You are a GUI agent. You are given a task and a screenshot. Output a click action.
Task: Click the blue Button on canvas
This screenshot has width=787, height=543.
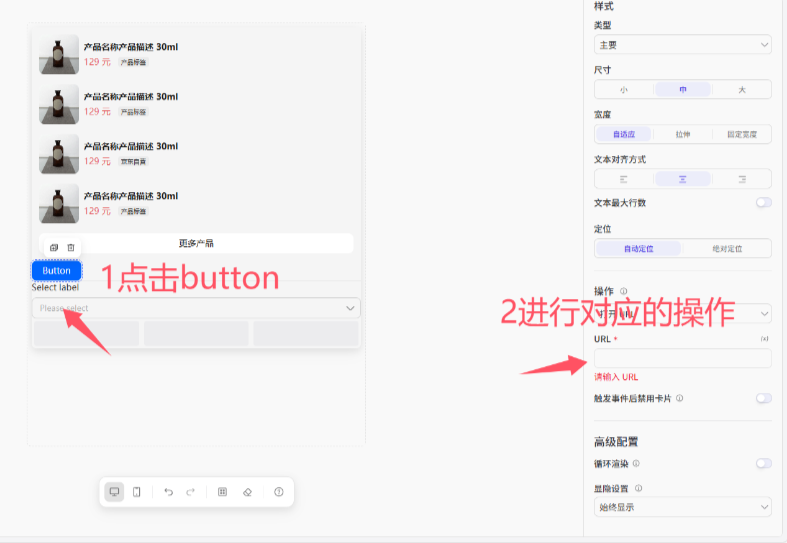click(x=56, y=270)
